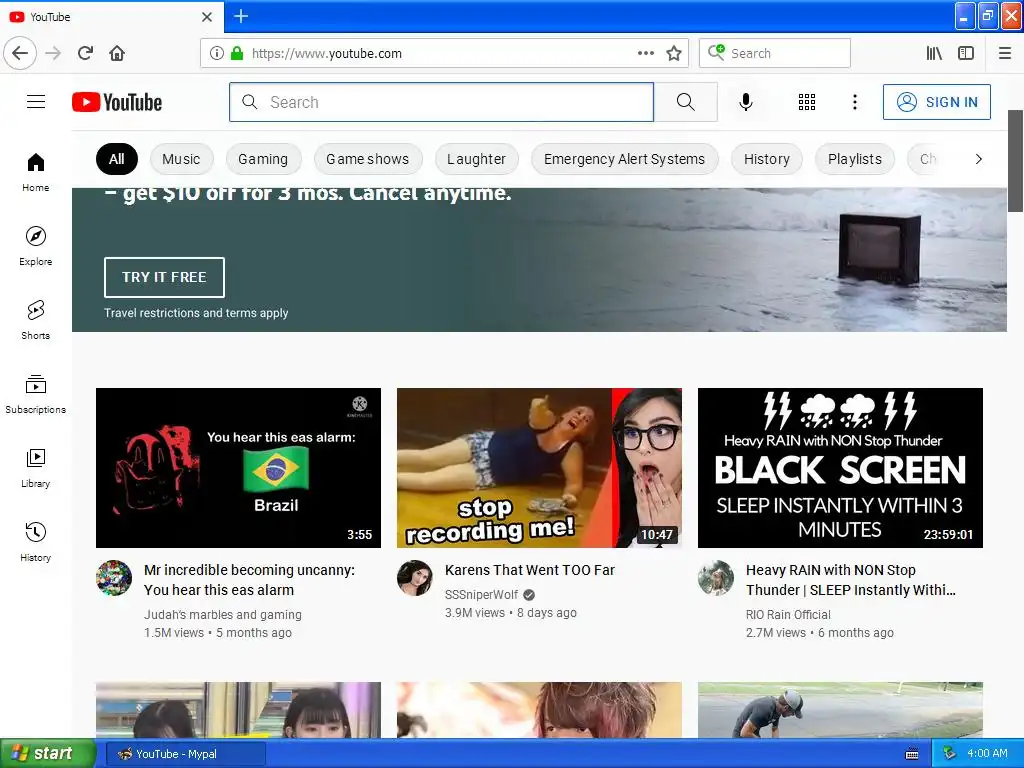
Task: Open Mr incredible becoming uncanny video title
Action: (249, 580)
